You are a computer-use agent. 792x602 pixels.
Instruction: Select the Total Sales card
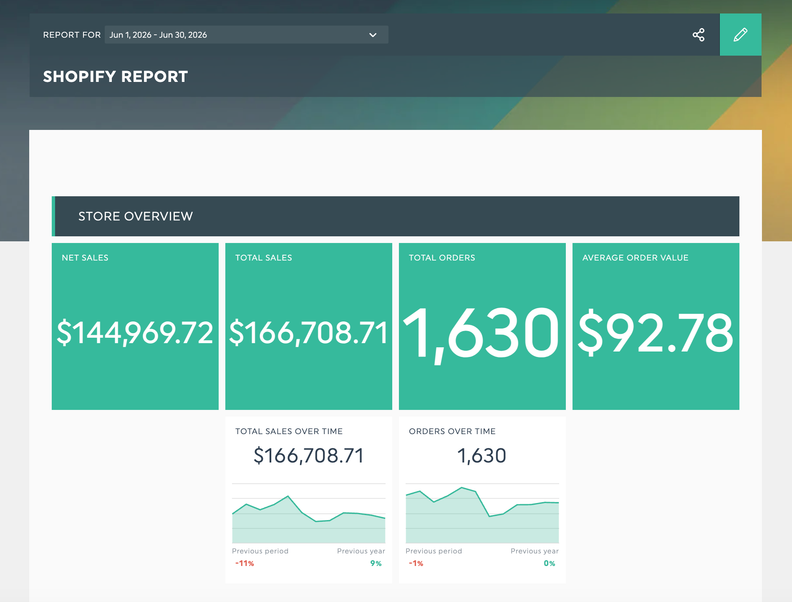[309, 326]
